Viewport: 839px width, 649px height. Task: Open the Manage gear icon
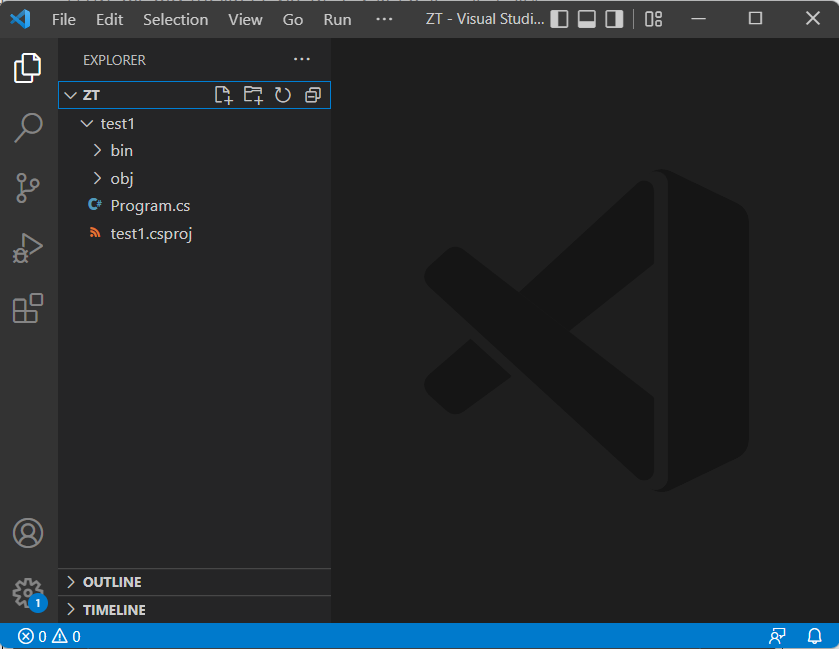pyautogui.click(x=28, y=593)
